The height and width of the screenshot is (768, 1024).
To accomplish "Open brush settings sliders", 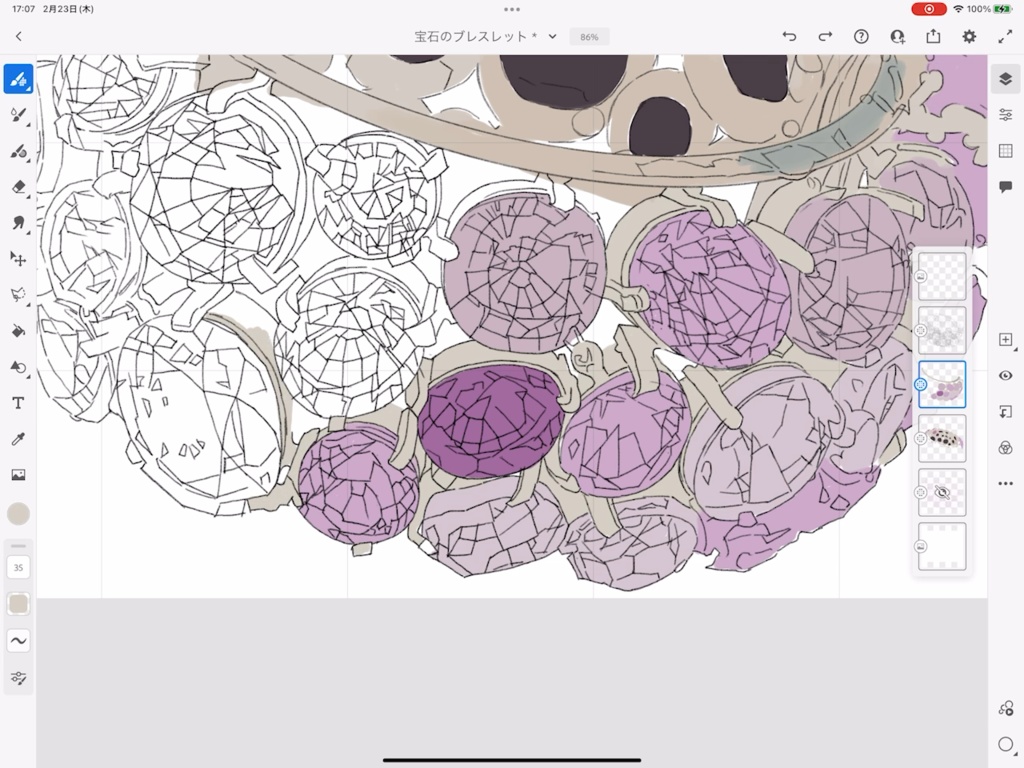I will tap(18, 678).
